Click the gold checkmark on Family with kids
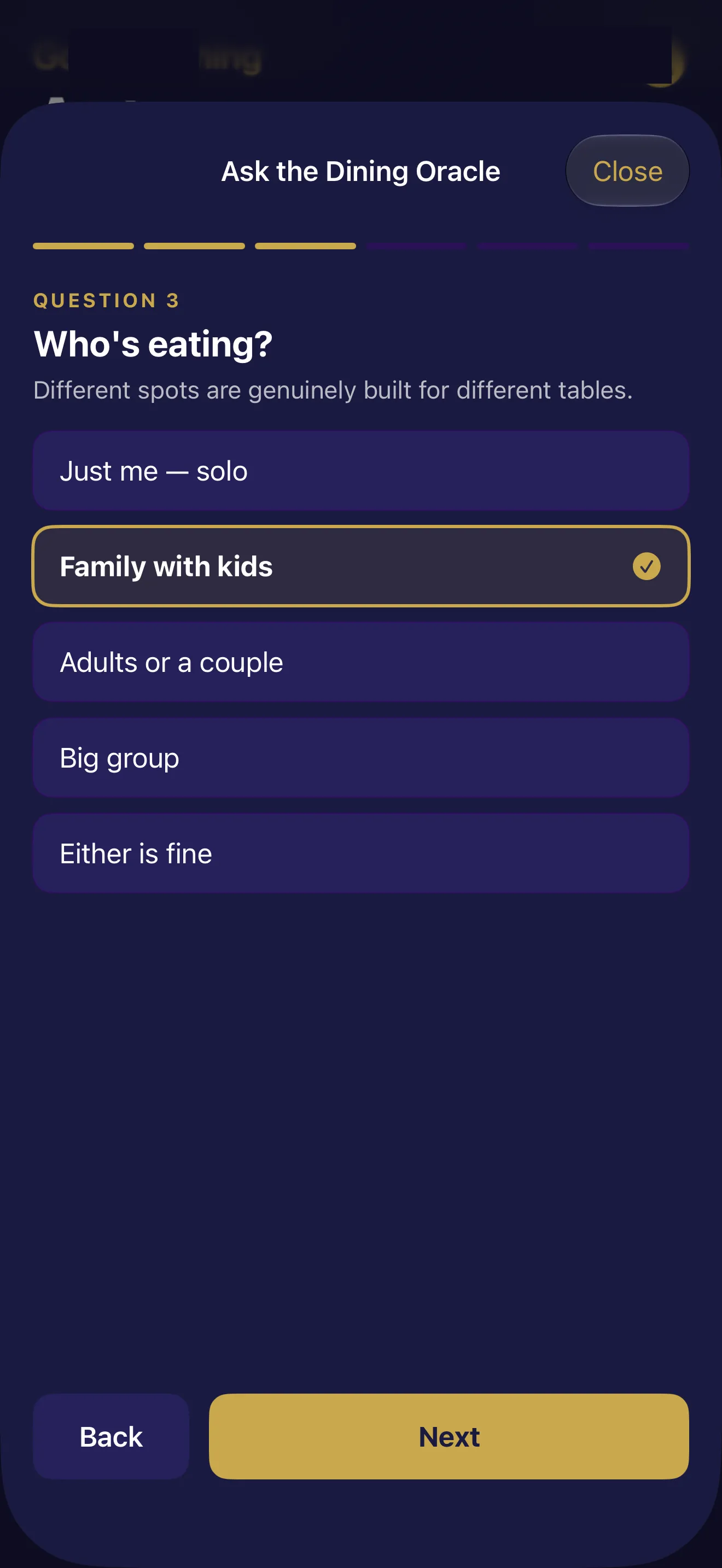This screenshot has width=722, height=1568. coord(646,566)
